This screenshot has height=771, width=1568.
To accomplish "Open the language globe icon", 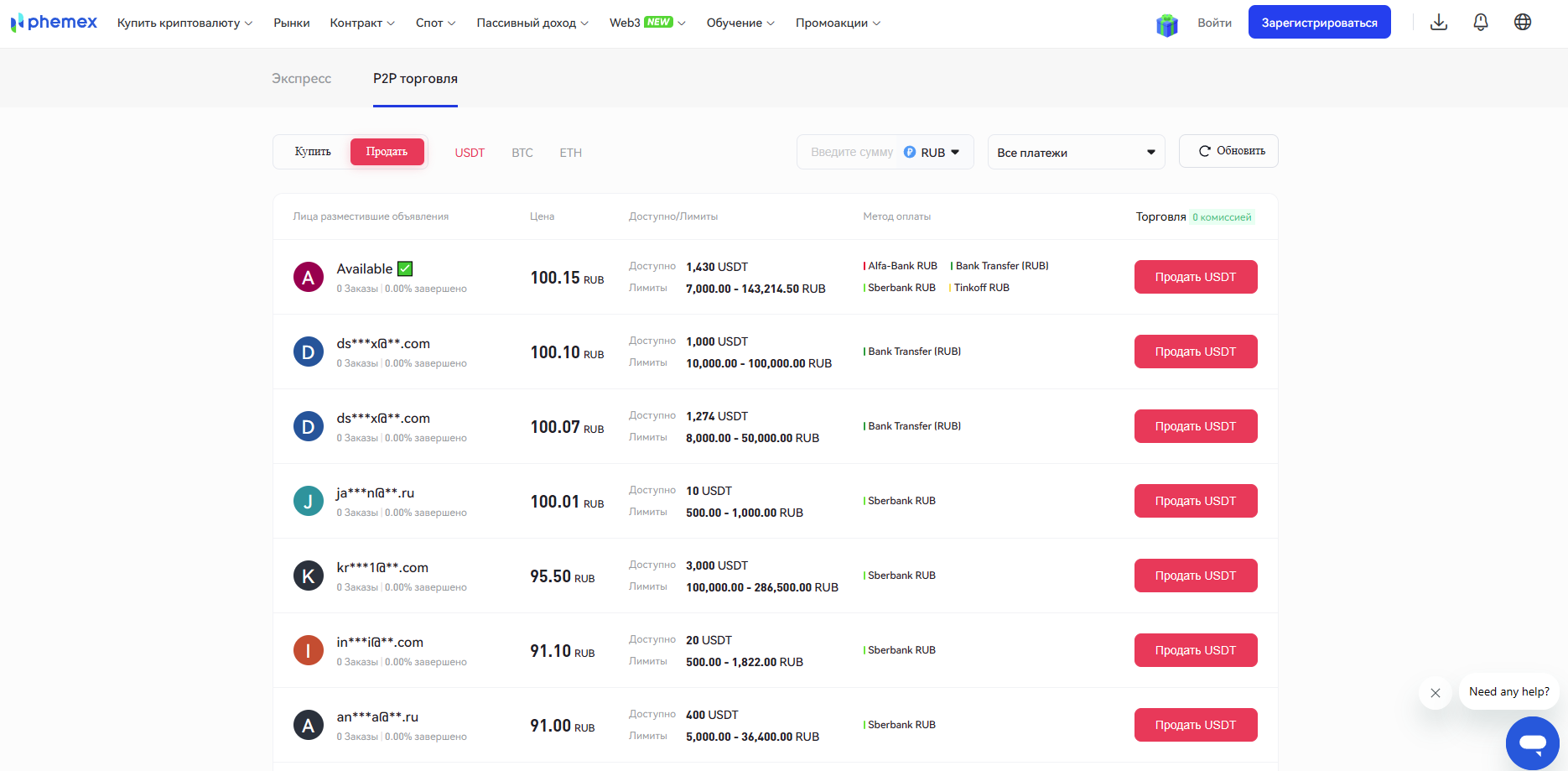I will click(x=1523, y=23).
